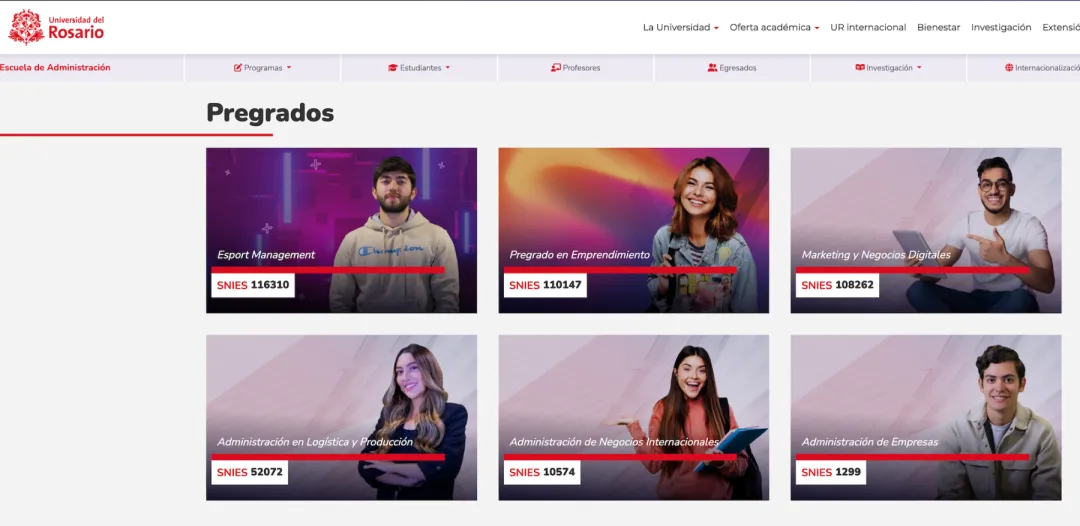Open Administración en Logística y Producción
Image resolution: width=1080 pixels, height=526 pixels.
pos(342,418)
